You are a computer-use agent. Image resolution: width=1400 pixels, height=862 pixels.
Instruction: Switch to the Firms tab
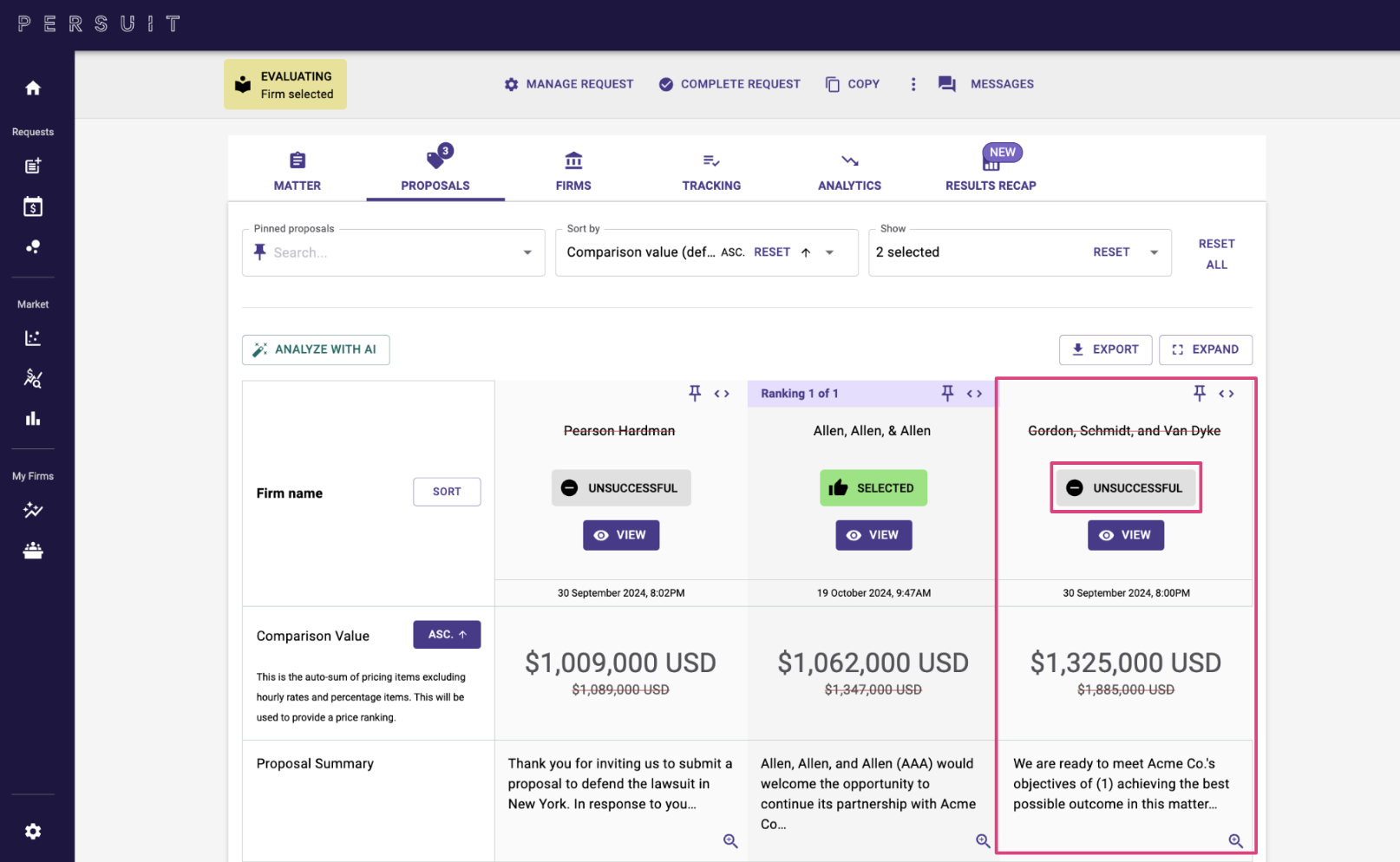[573, 171]
